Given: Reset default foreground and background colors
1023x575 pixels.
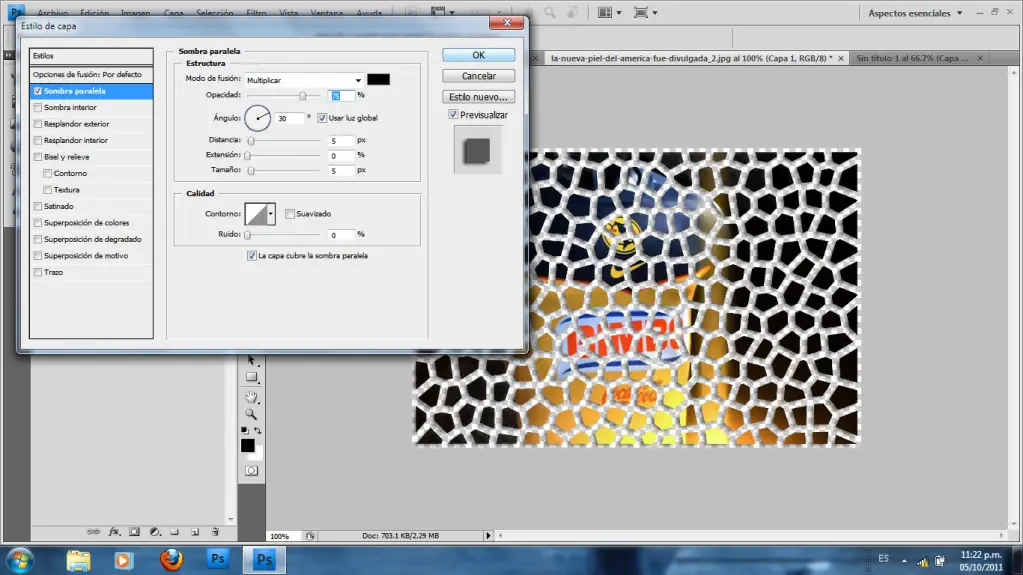Looking at the screenshot, I should [x=245, y=431].
